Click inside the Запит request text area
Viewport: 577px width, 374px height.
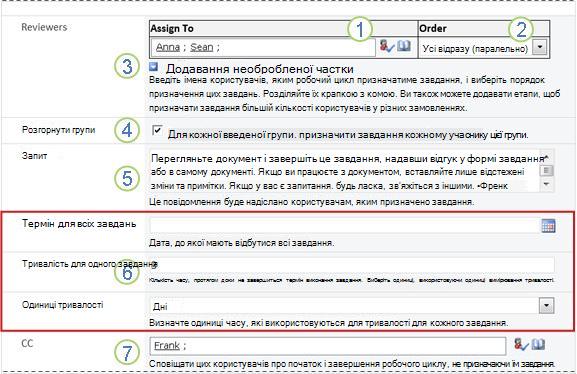(344, 171)
